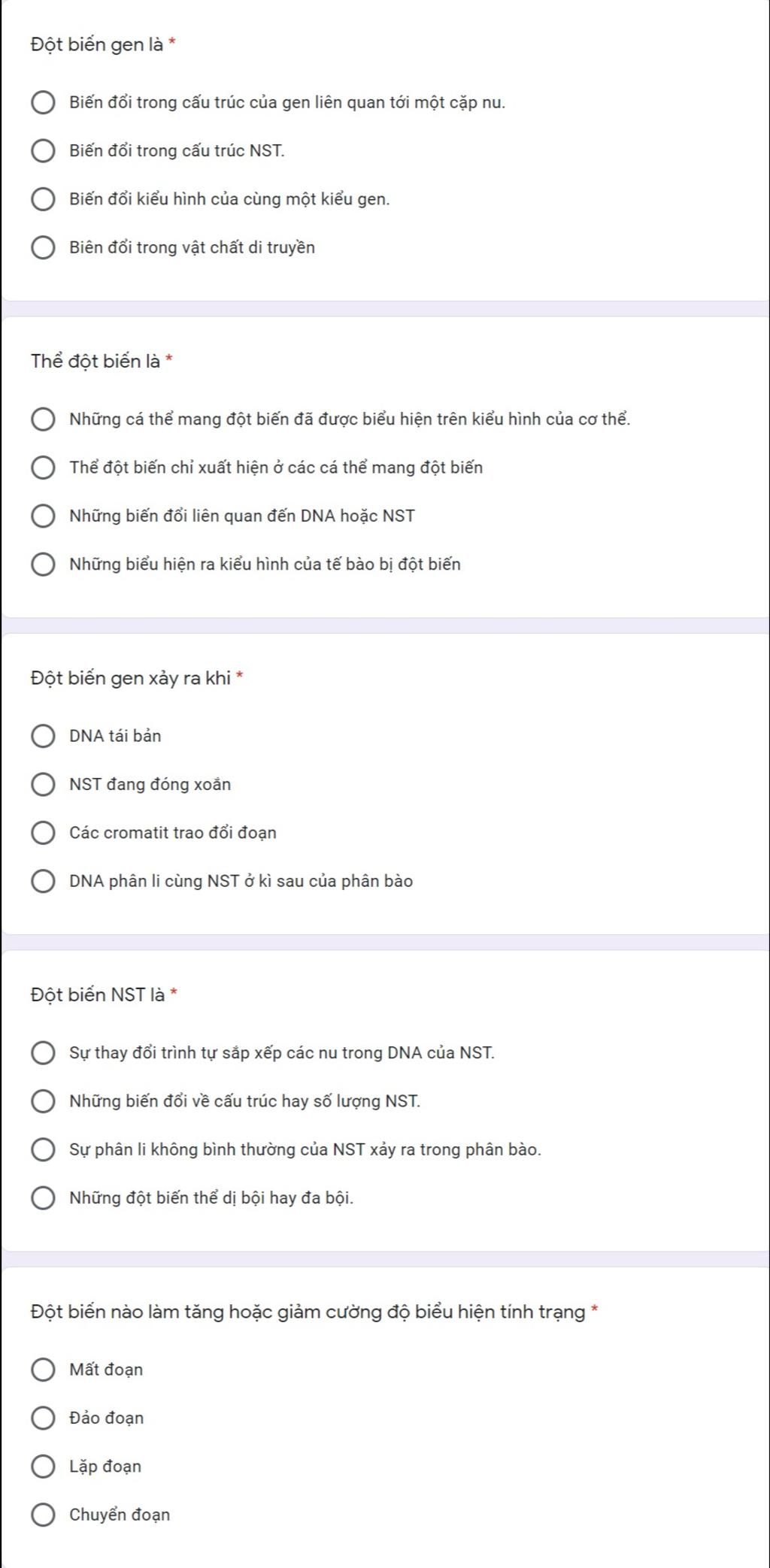Select 'Những cá thể mang đột biến đã được biểu hiện'

click(x=43, y=419)
